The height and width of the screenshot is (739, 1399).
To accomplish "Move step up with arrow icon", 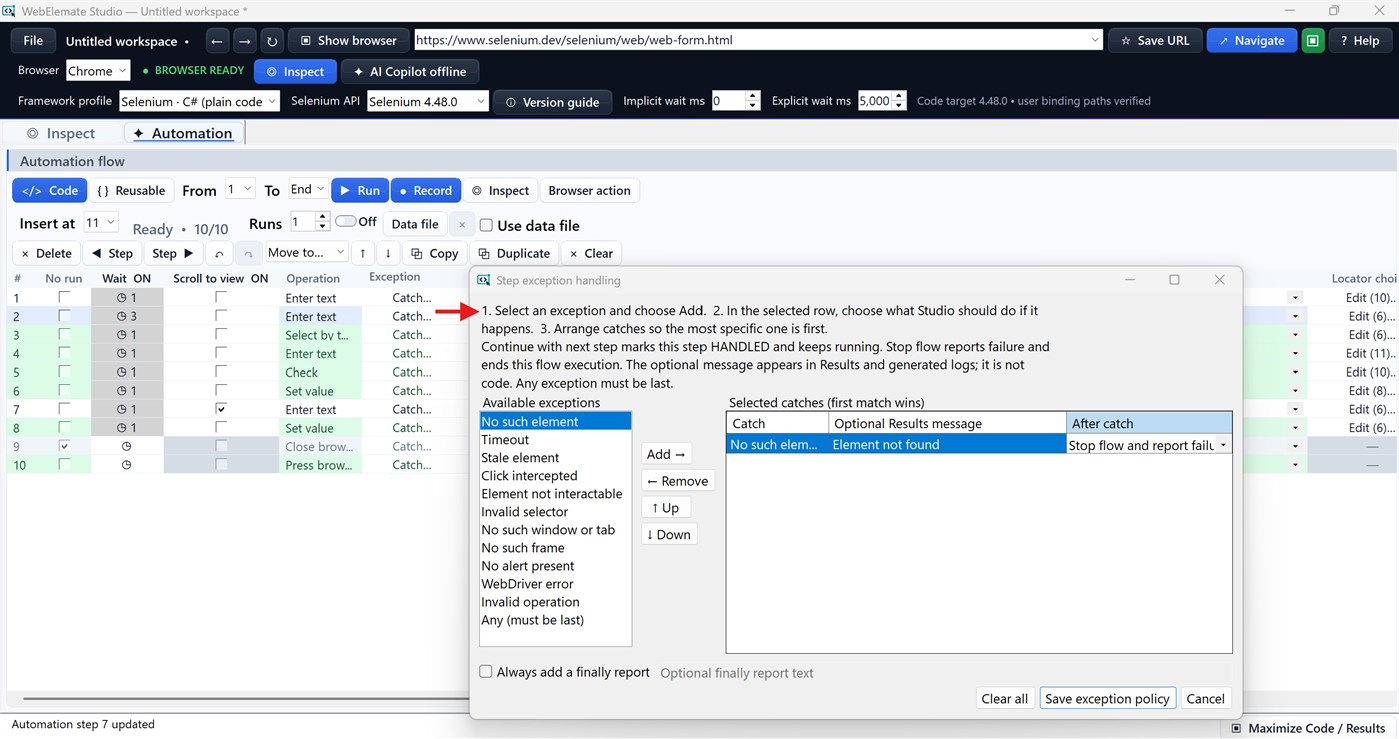I will click(x=363, y=254).
